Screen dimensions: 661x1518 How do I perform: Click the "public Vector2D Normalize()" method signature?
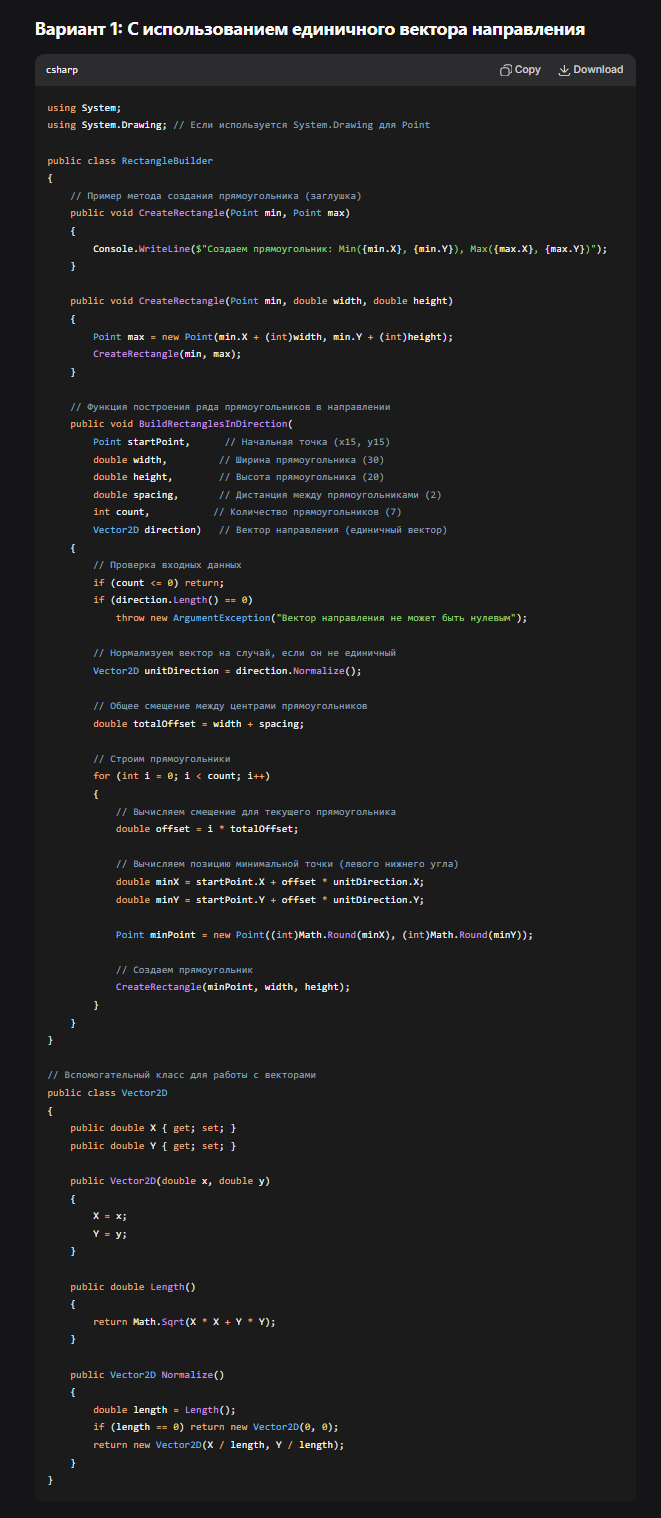148,1374
